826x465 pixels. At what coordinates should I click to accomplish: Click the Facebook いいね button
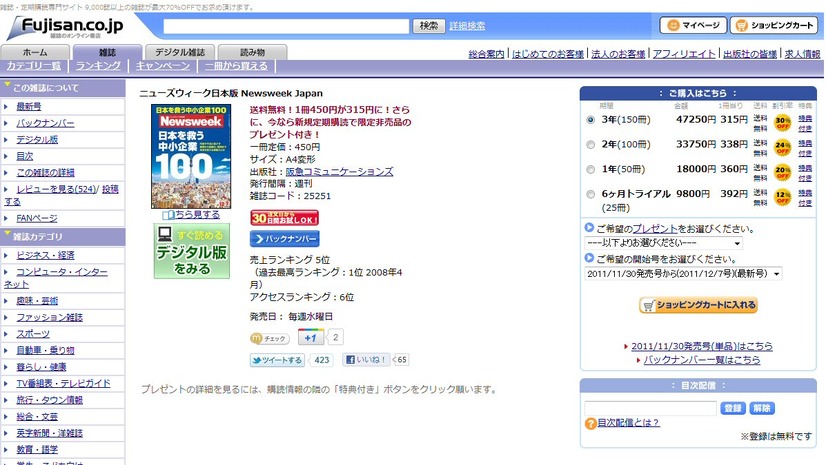(x=366, y=360)
